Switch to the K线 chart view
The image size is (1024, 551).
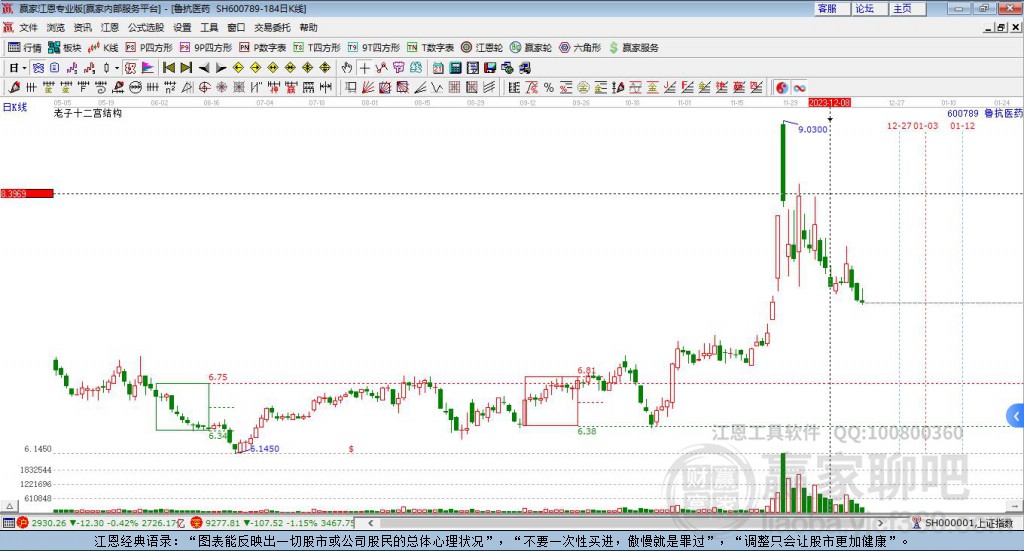pos(103,48)
